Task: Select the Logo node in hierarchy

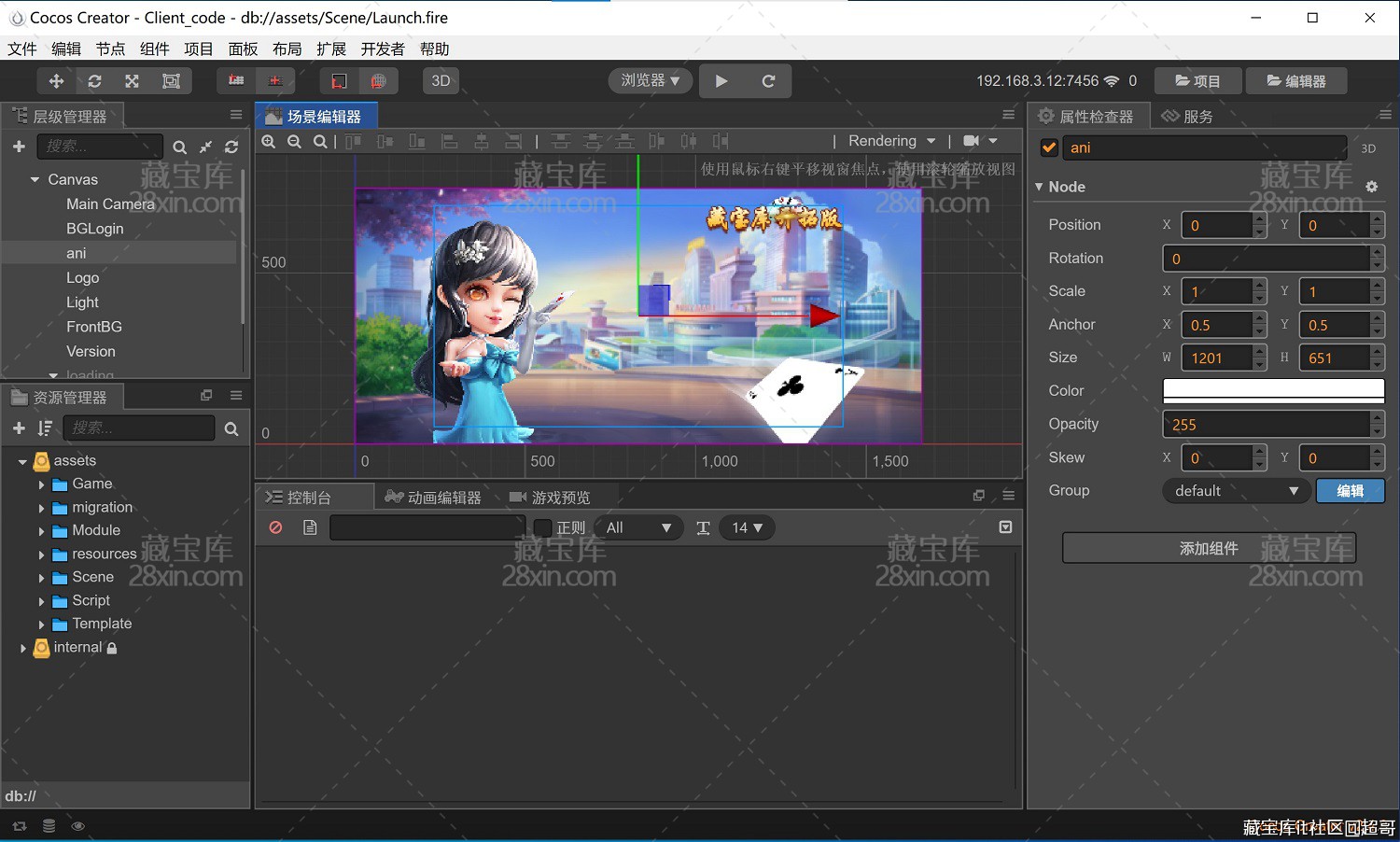Action: point(82,278)
